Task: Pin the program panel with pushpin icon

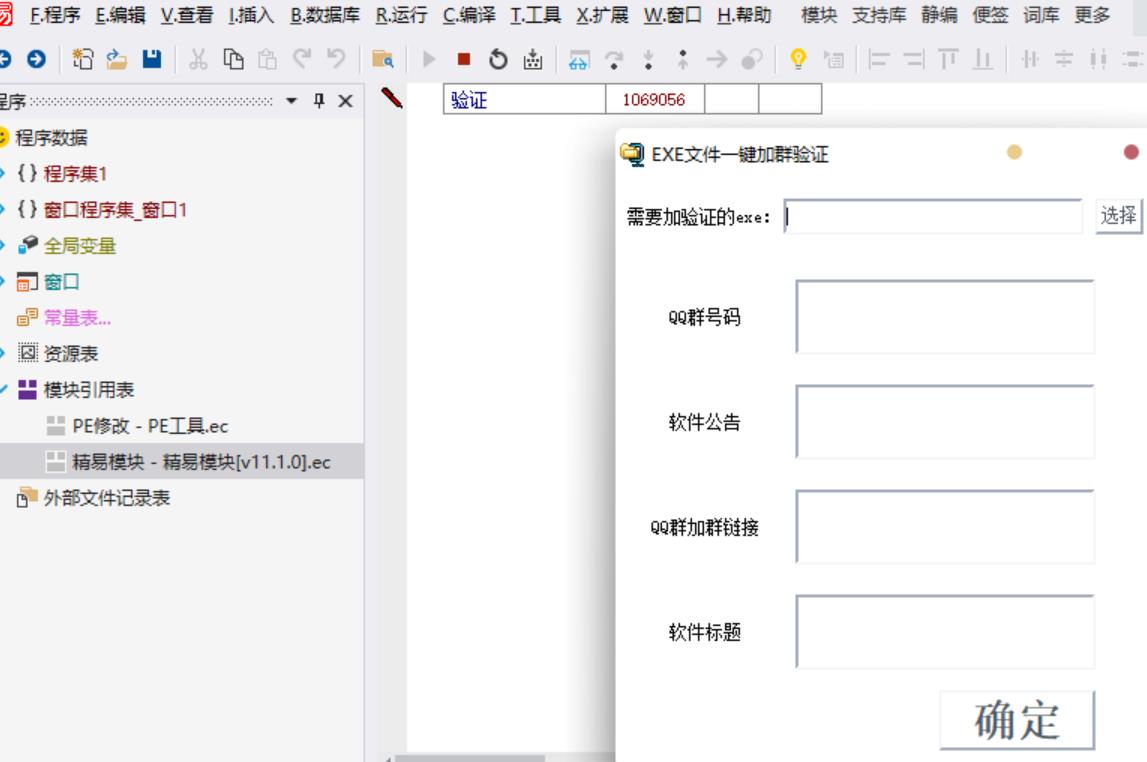Action: coord(320,101)
